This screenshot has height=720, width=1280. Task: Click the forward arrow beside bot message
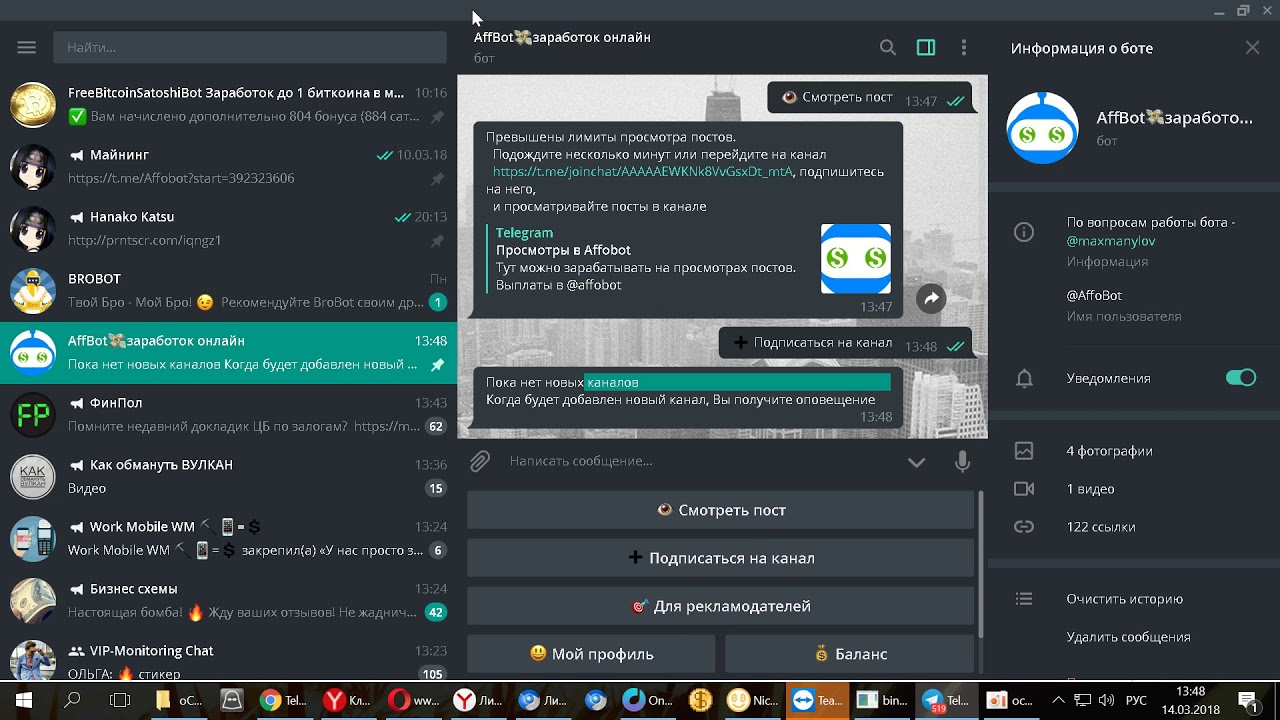coord(931,298)
